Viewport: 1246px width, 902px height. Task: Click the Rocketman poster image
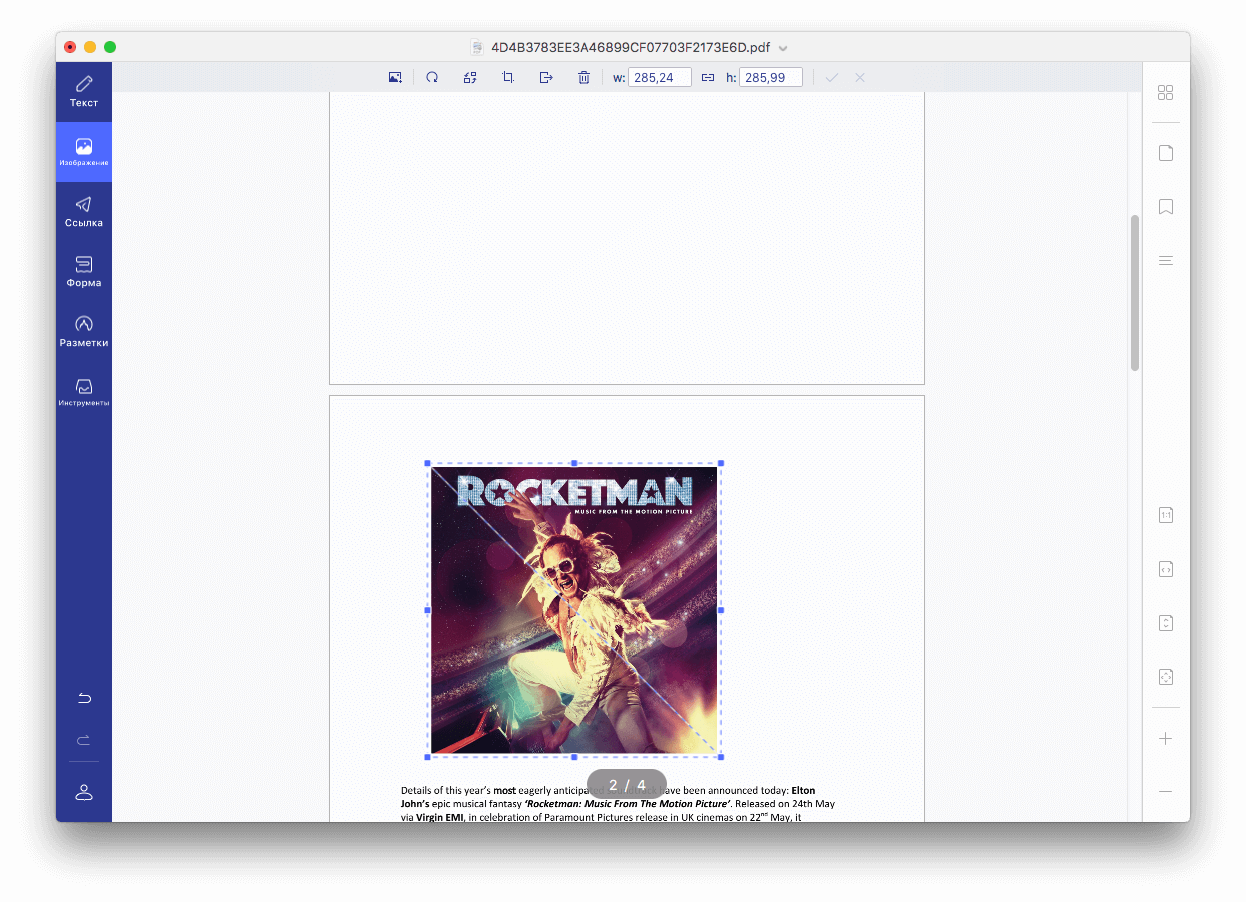tap(574, 610)
